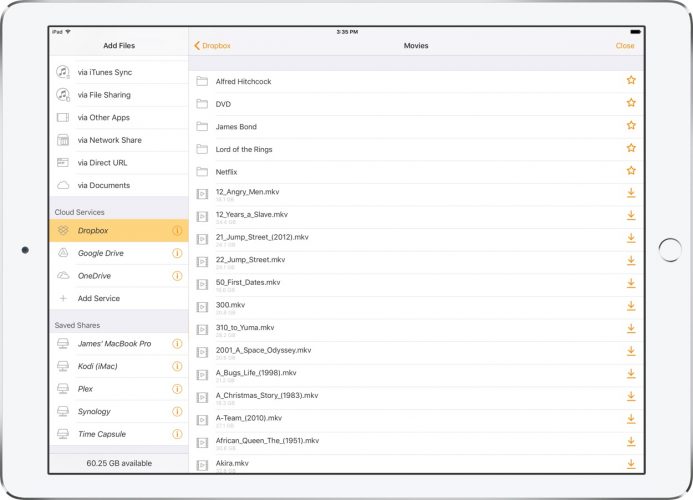Select 12_Angry_Men.mkv file name
693x500 pixels.
248,192
